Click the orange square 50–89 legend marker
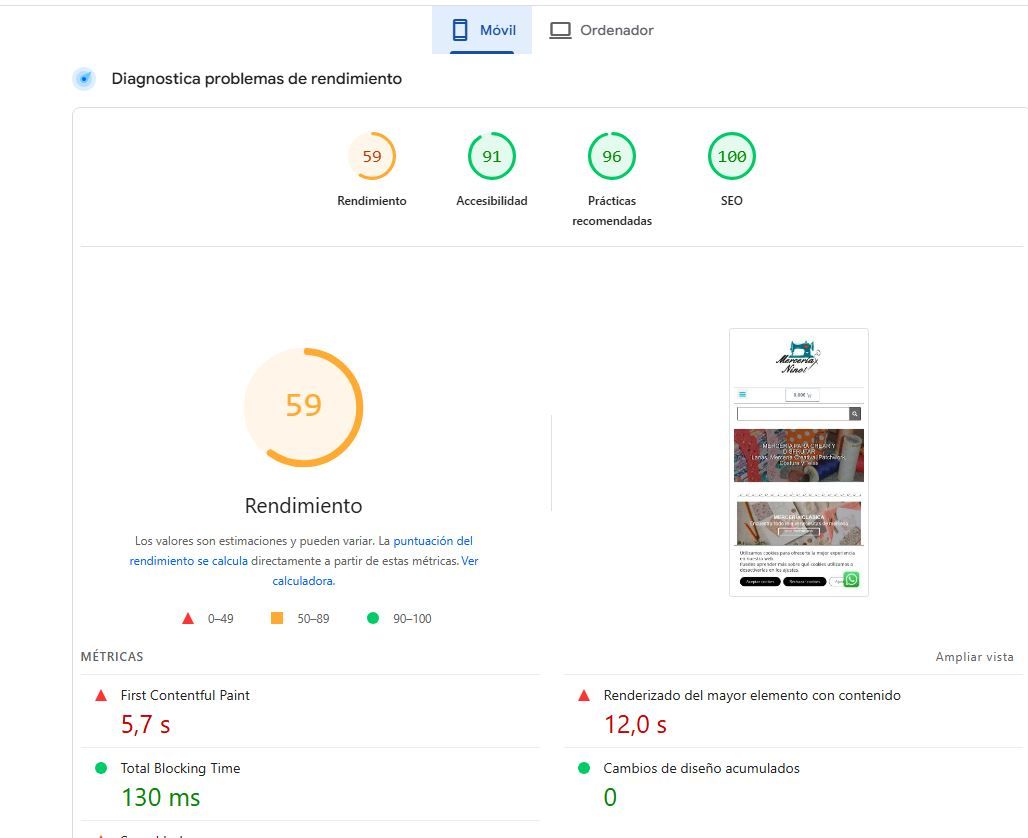 pos(277,618)
